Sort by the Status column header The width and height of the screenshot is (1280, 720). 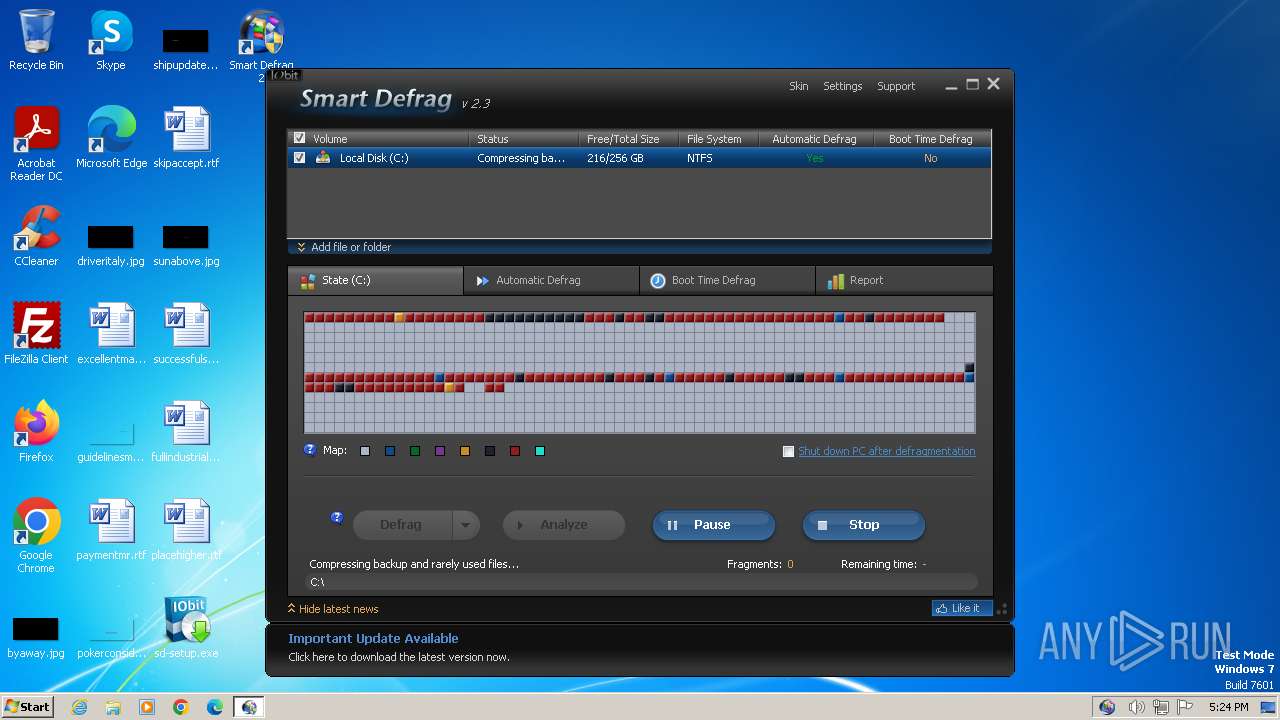click(524, 139)
